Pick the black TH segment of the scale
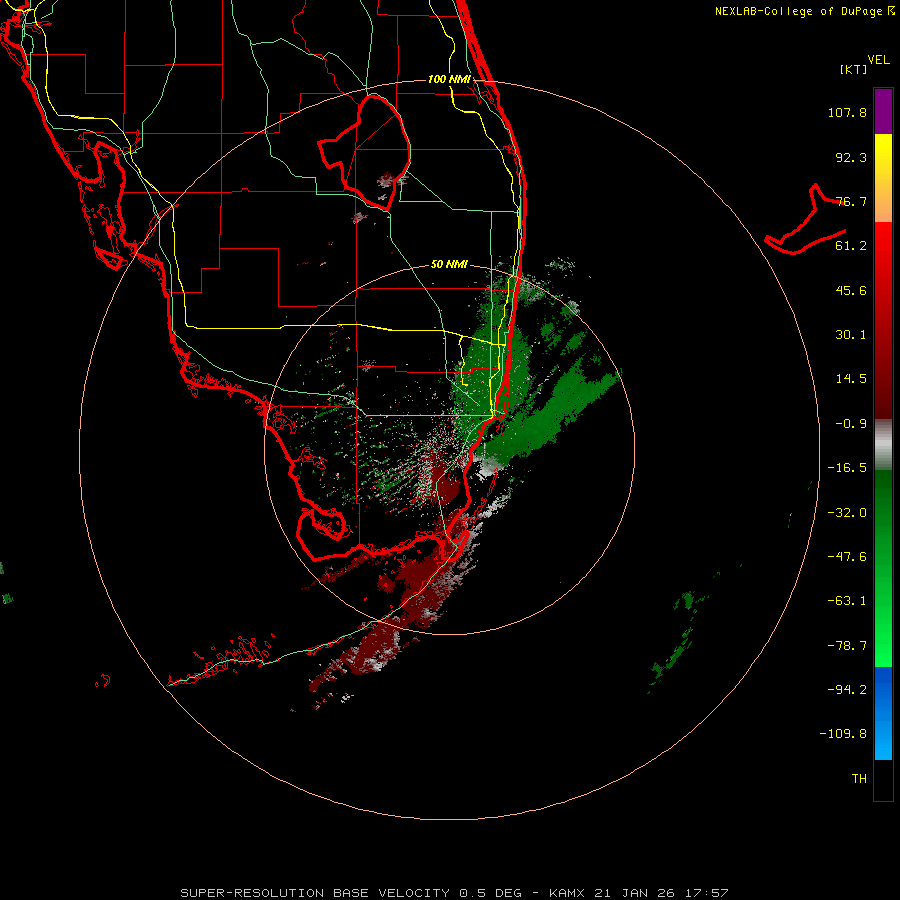Image resolution: width=900 pixels, height=900 pixels. point(883,780)
